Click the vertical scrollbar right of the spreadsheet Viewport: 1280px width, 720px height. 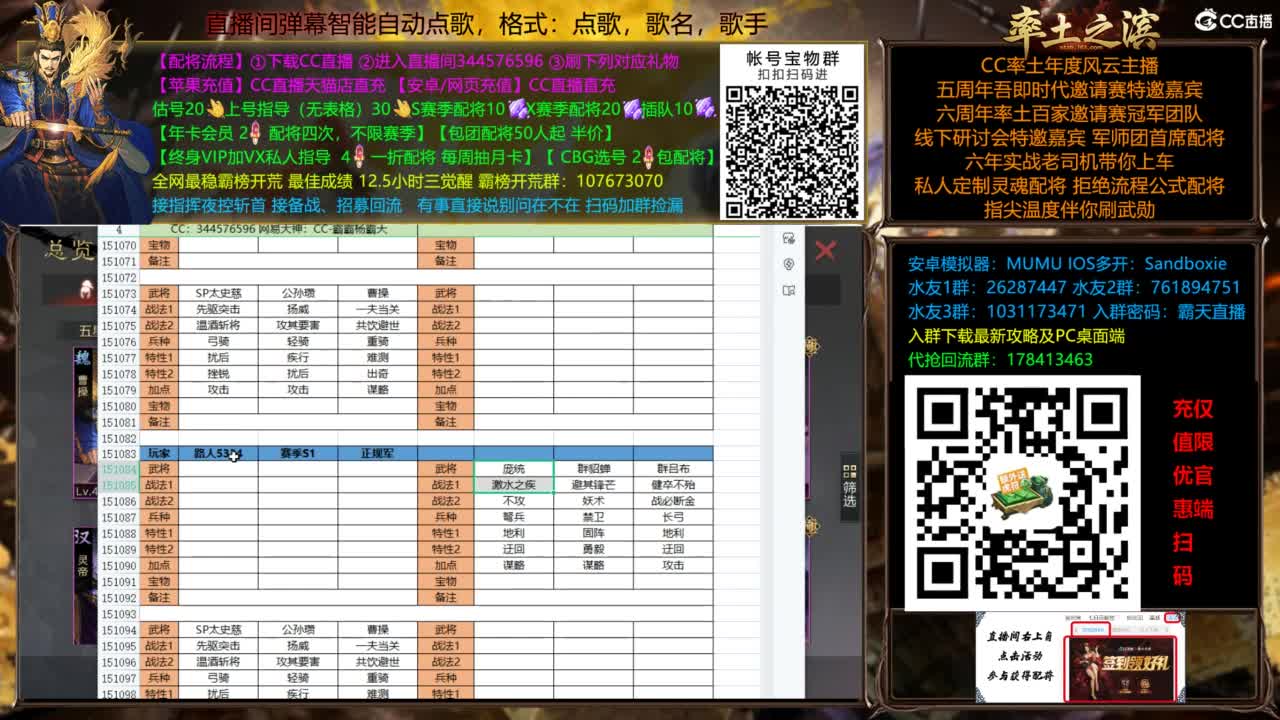pyautogui.click(x=812, y=450)
